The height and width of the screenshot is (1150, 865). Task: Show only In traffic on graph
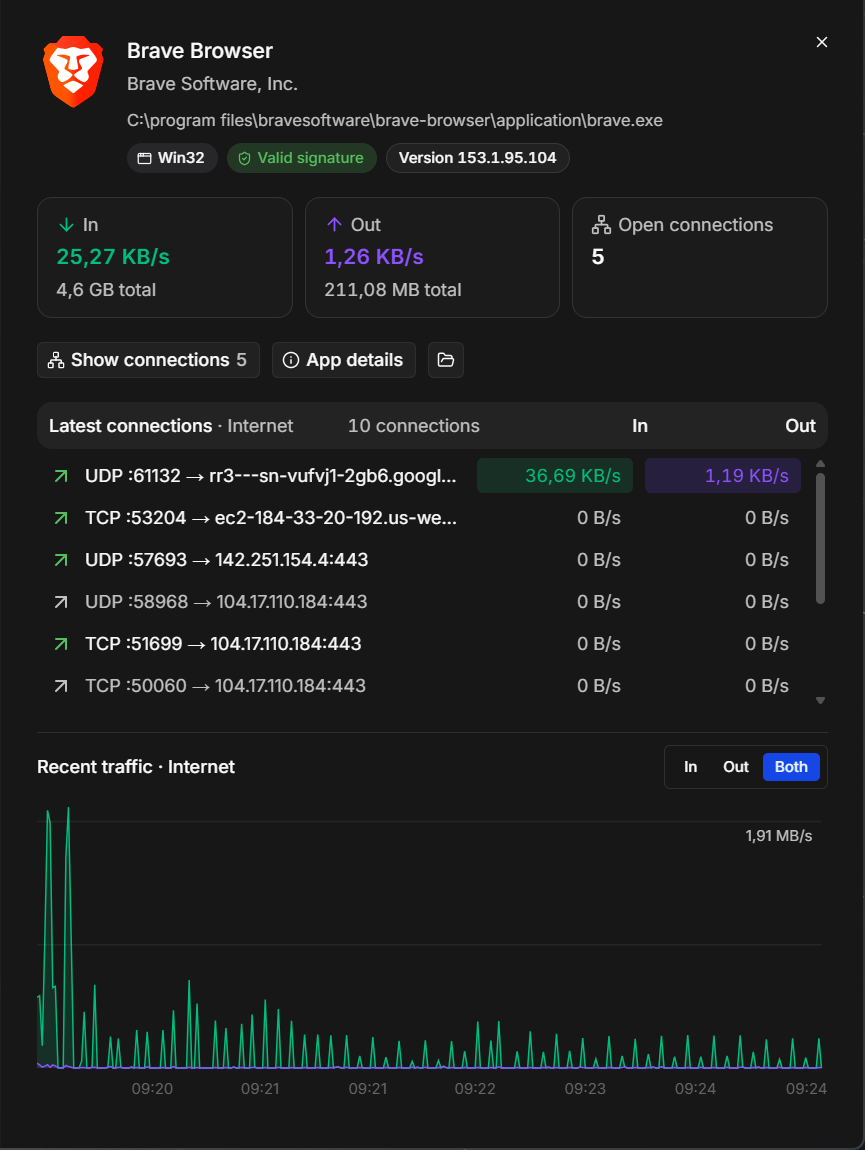(x=690, y=767)
